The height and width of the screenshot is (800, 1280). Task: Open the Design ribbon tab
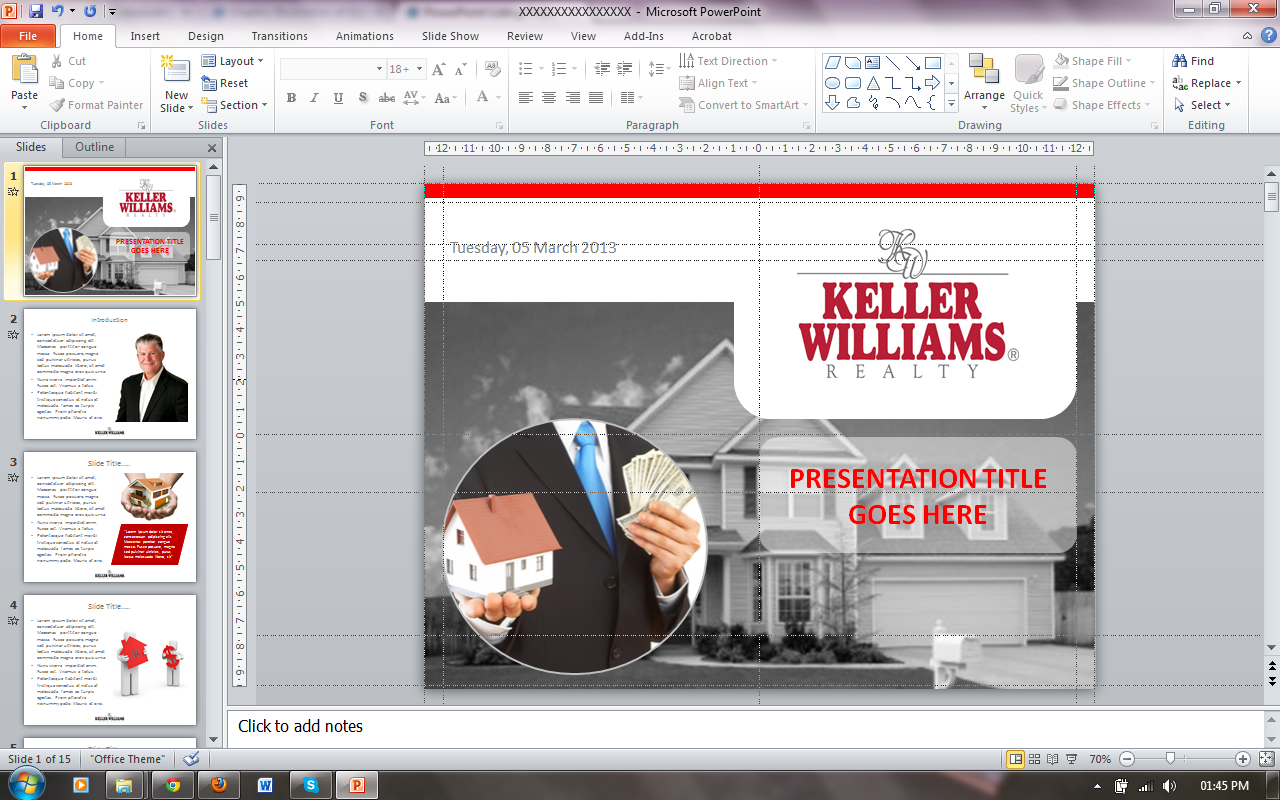point(206,36)
